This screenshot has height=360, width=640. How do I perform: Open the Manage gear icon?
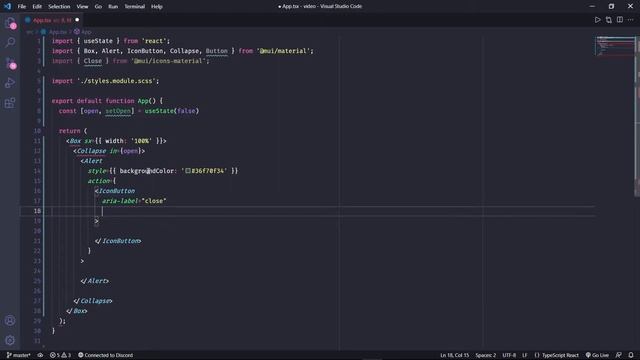click(10, 340)
